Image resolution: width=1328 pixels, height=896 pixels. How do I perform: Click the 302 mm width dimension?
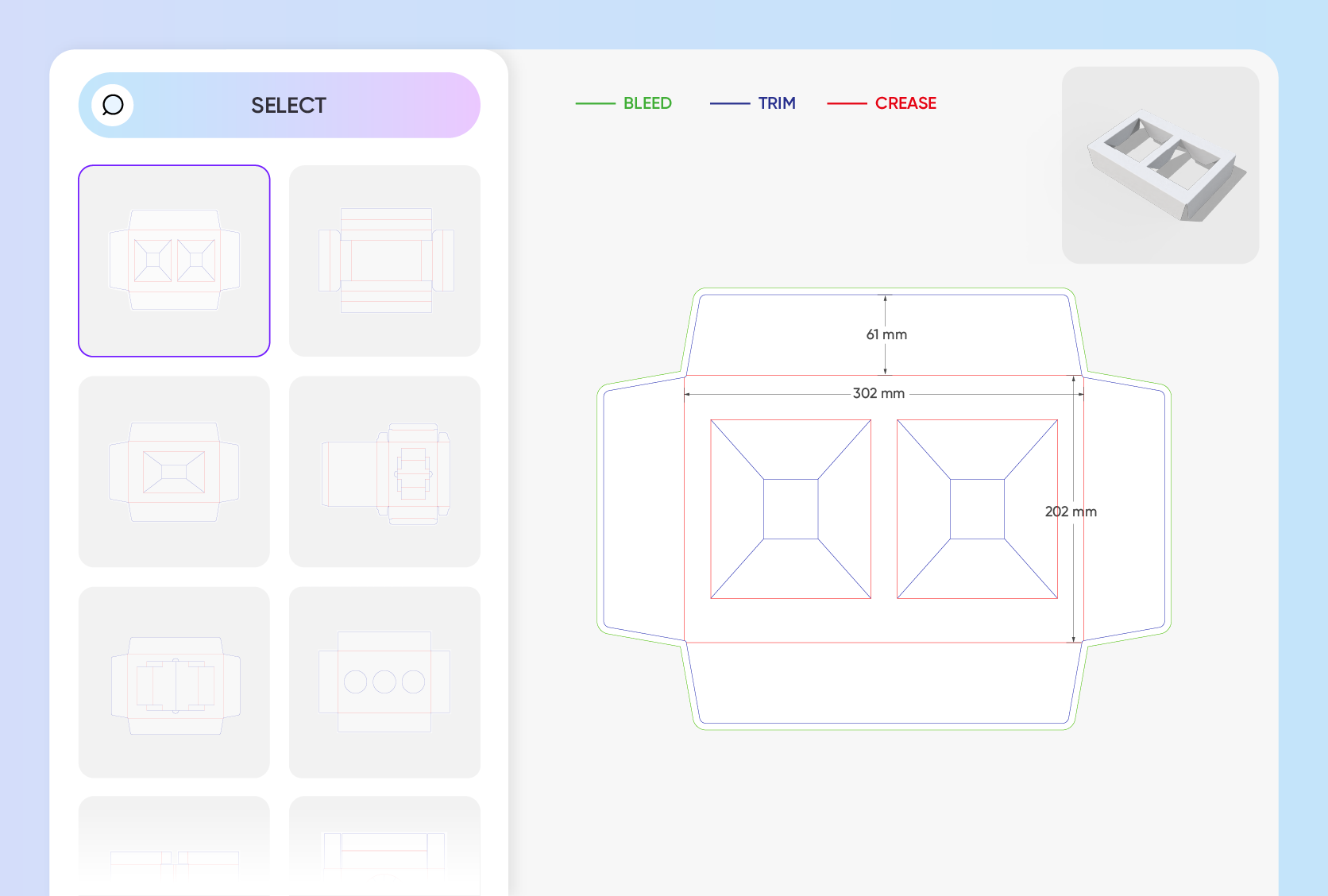[x=878, y=393]
